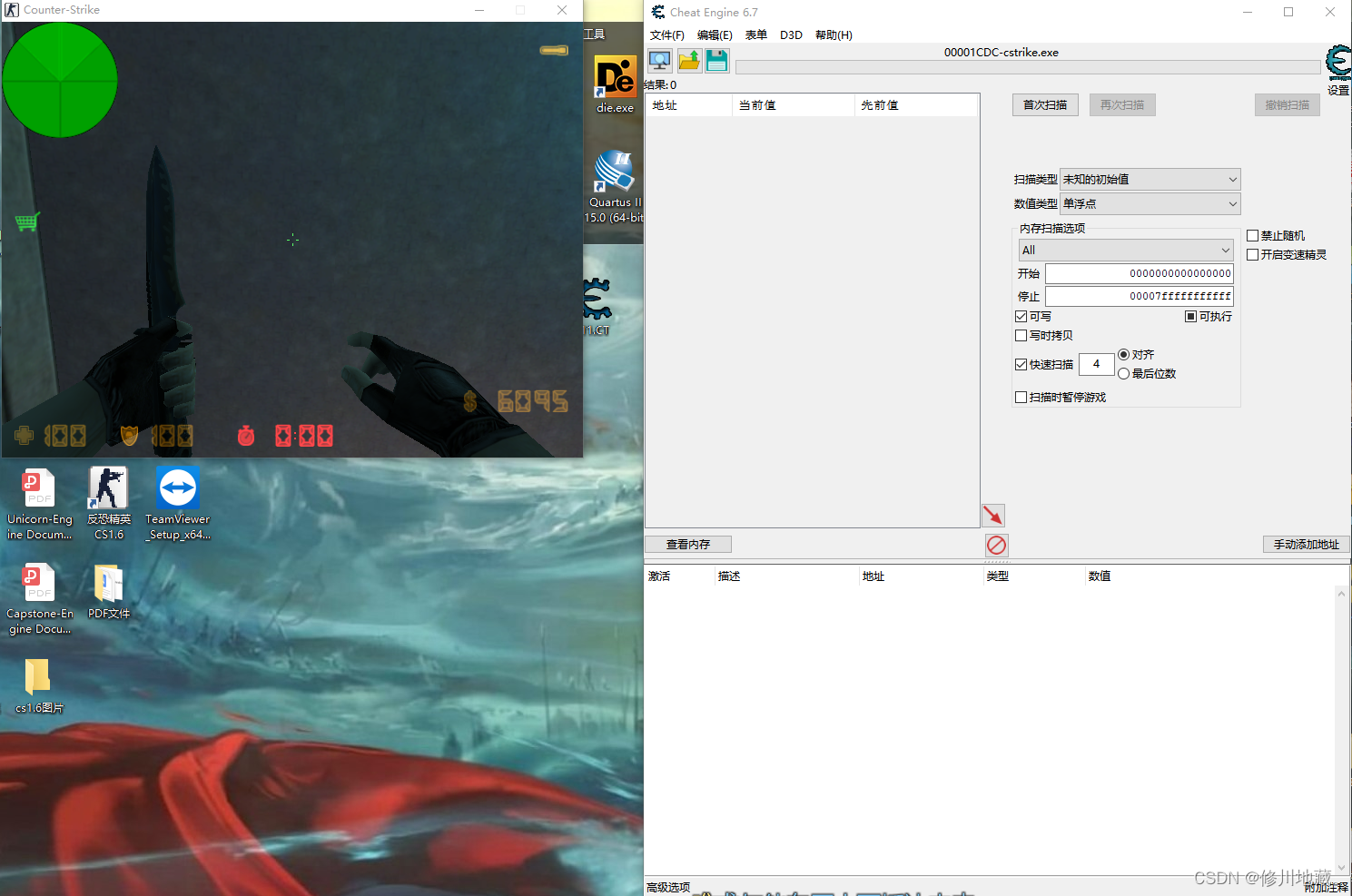Viewport: 1352px width, 896px height.
Task: Click the address table vertical scrollbar
Action: tap(1342, 730)
